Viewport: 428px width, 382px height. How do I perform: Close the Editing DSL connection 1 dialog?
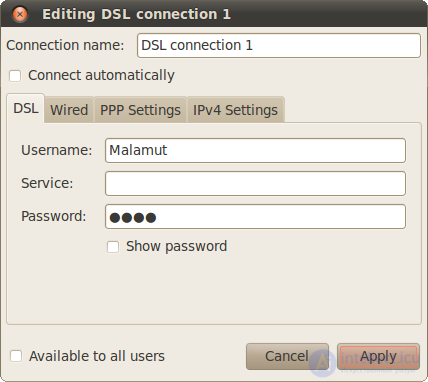click(x=20, y=14)
